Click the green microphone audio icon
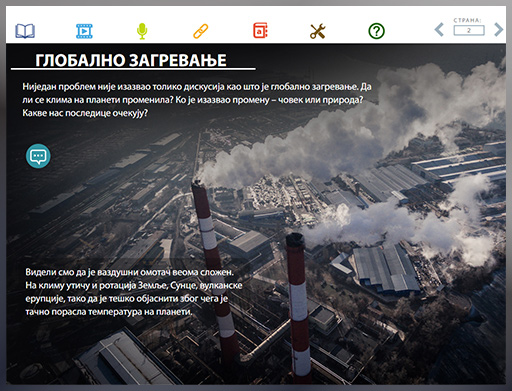The width and height of the screenshot is (512, 391). [142, 31]
